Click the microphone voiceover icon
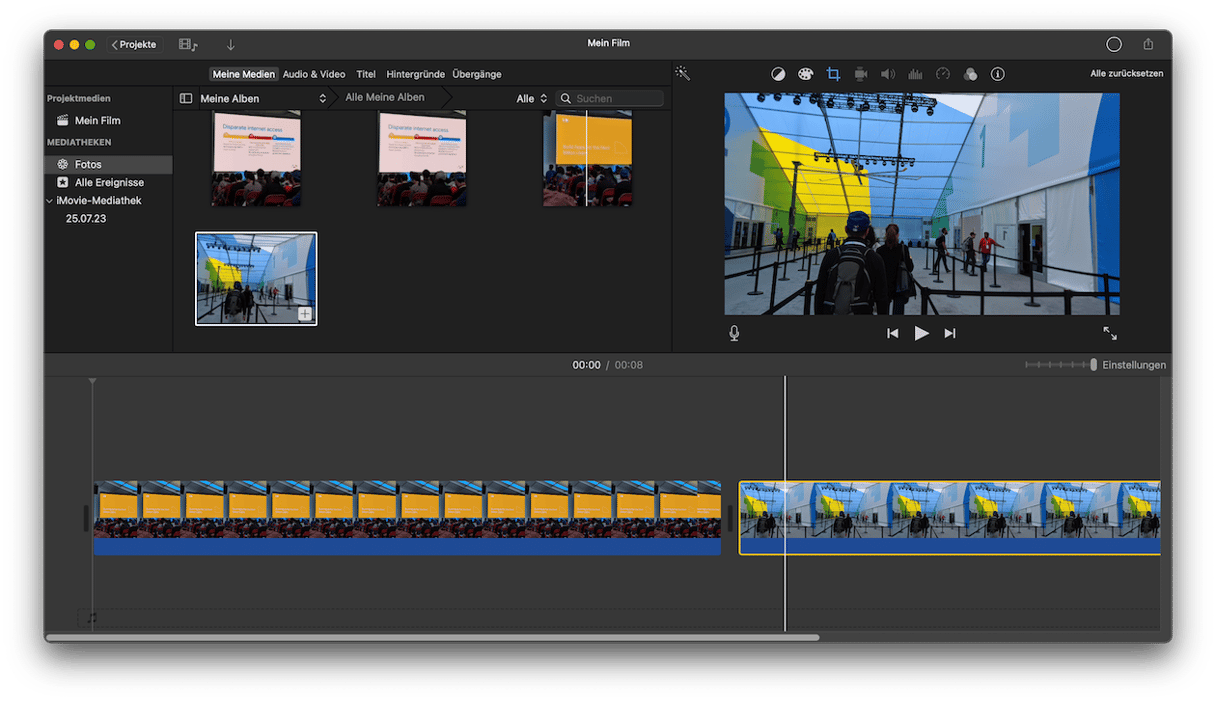 (734, 333)
